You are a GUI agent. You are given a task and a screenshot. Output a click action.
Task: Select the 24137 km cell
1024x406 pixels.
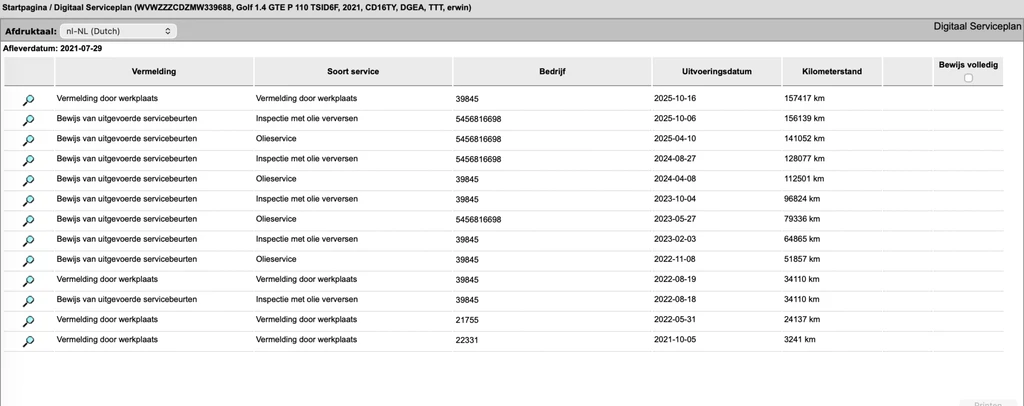(x=802, y=320)
